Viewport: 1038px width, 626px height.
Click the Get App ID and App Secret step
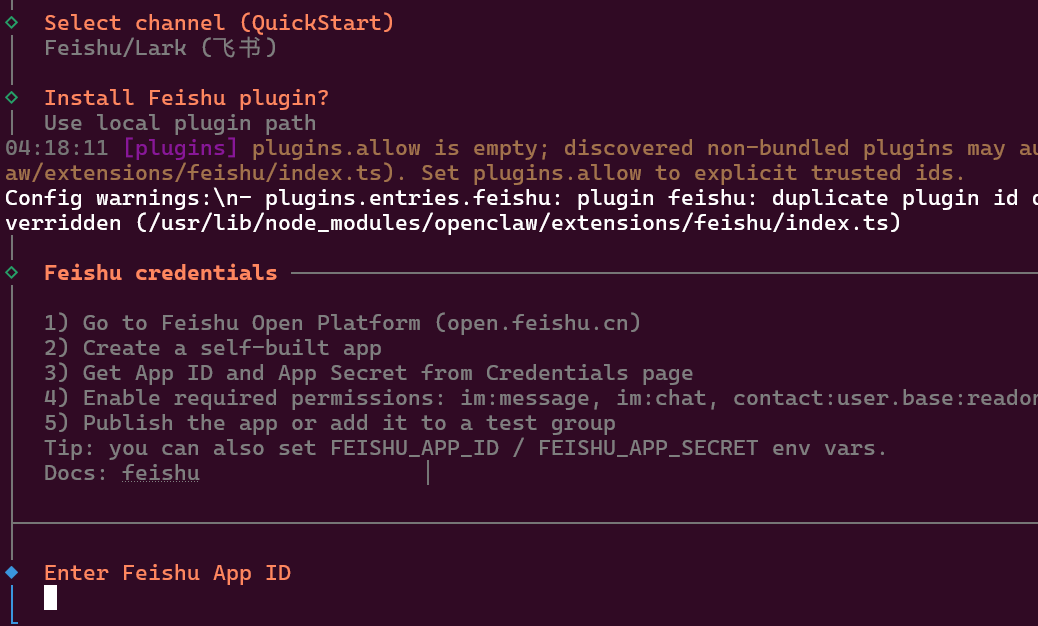click(368, 373)
